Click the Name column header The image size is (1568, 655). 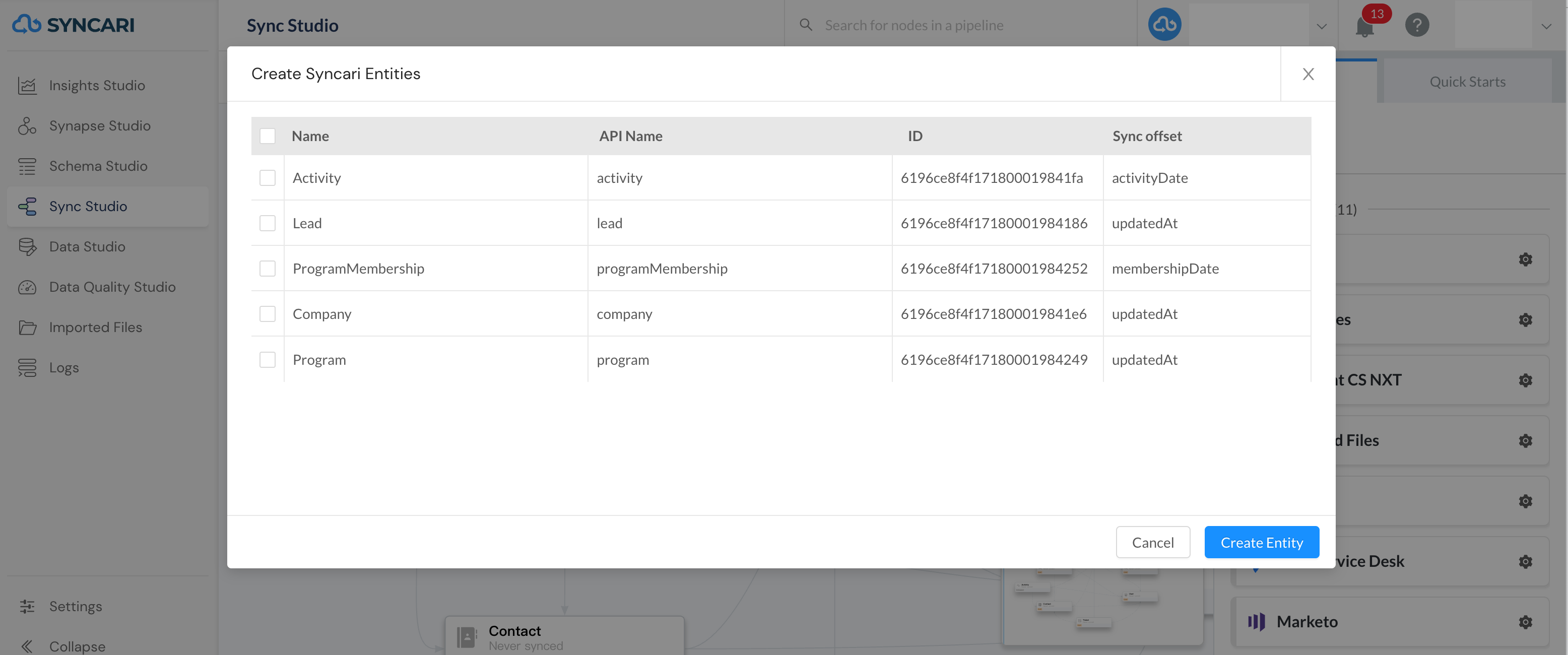tap(310, 137)
